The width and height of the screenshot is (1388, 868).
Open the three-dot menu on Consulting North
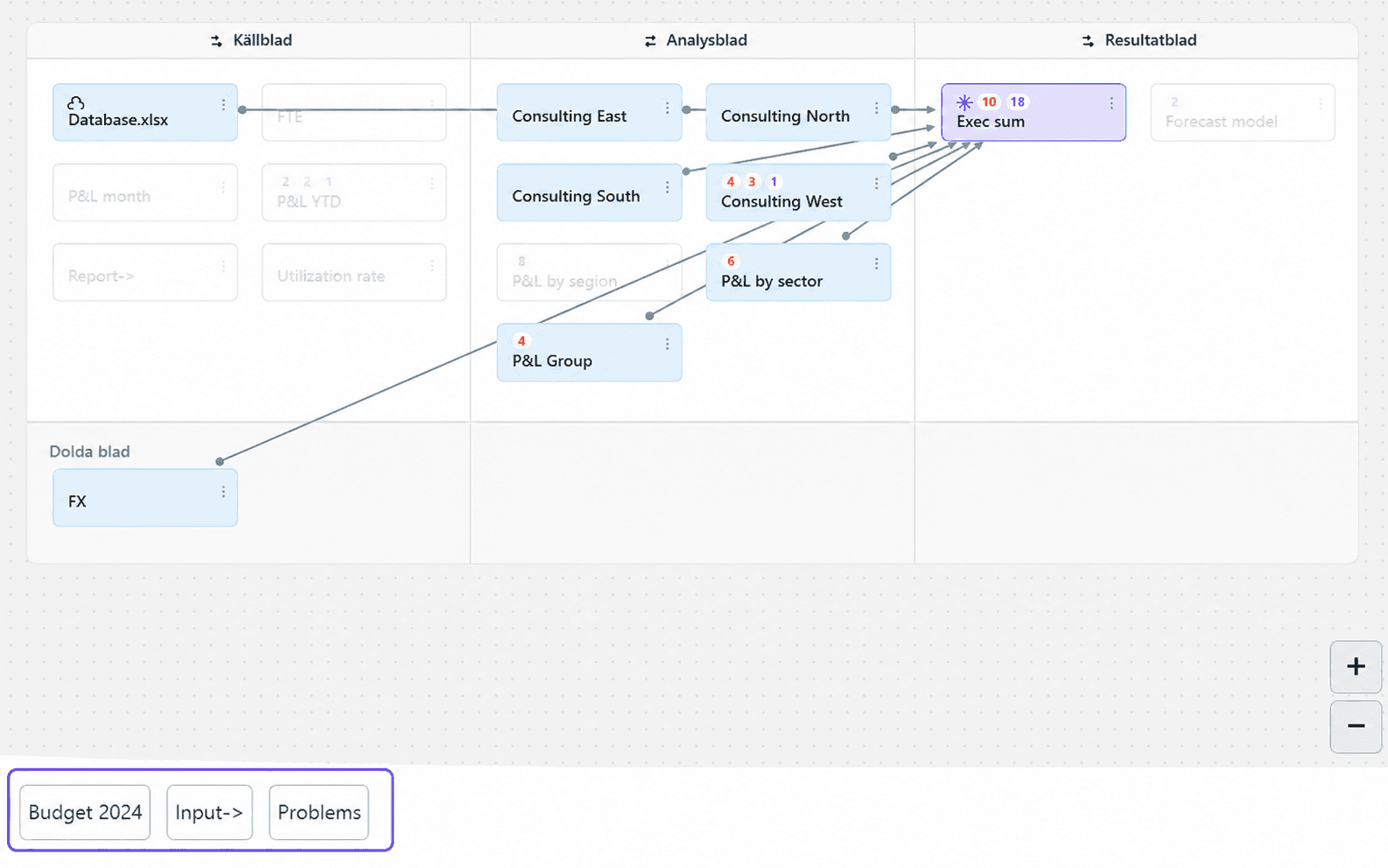876,108
